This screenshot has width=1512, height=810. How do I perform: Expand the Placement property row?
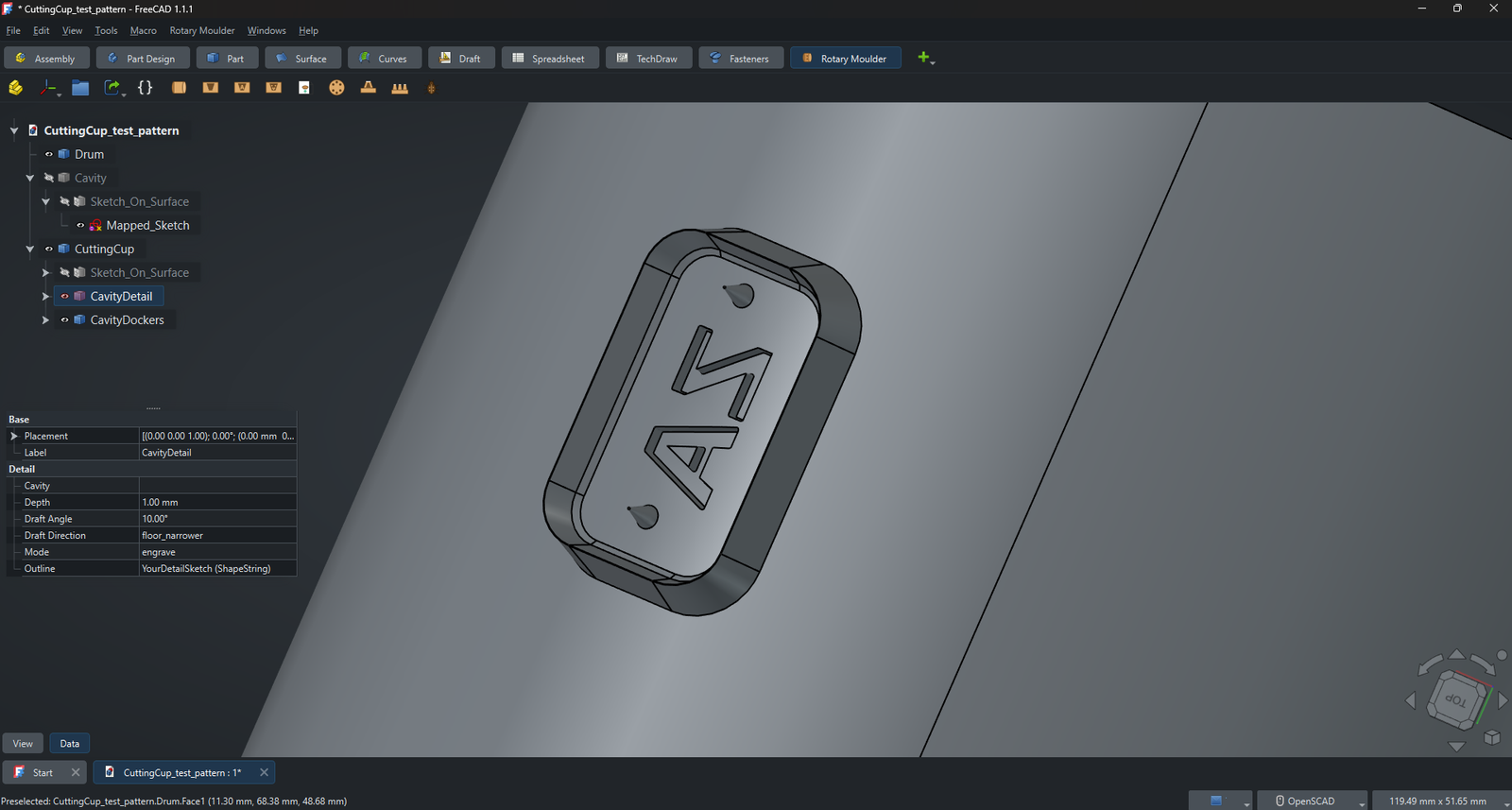point(14,436)
